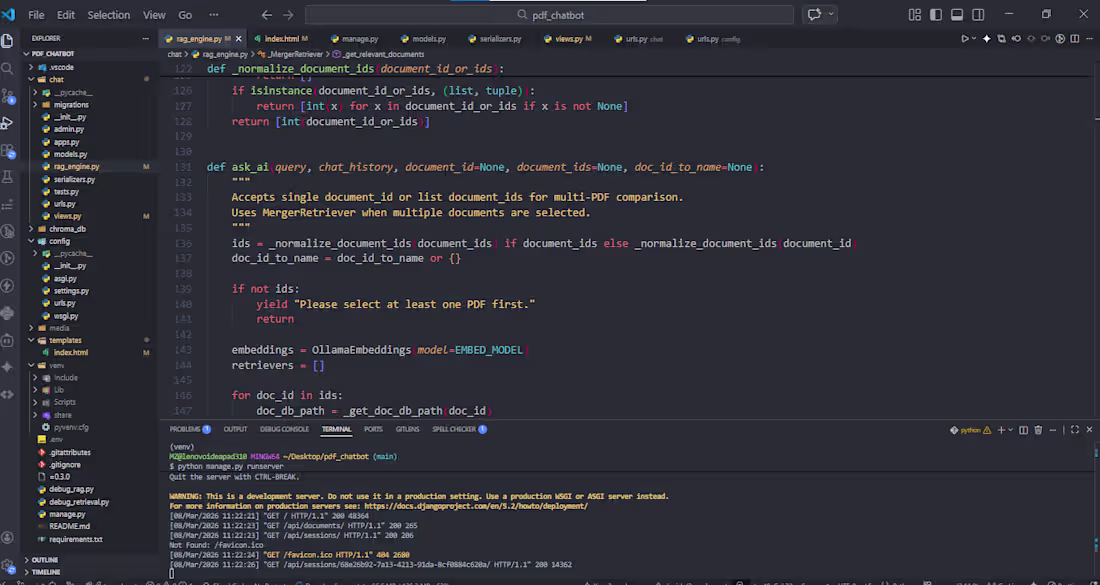The height and width of the screenshot is (585, 1100).
Task: Go forward with the navigation arrow
Action: click(x=288, y=15)
